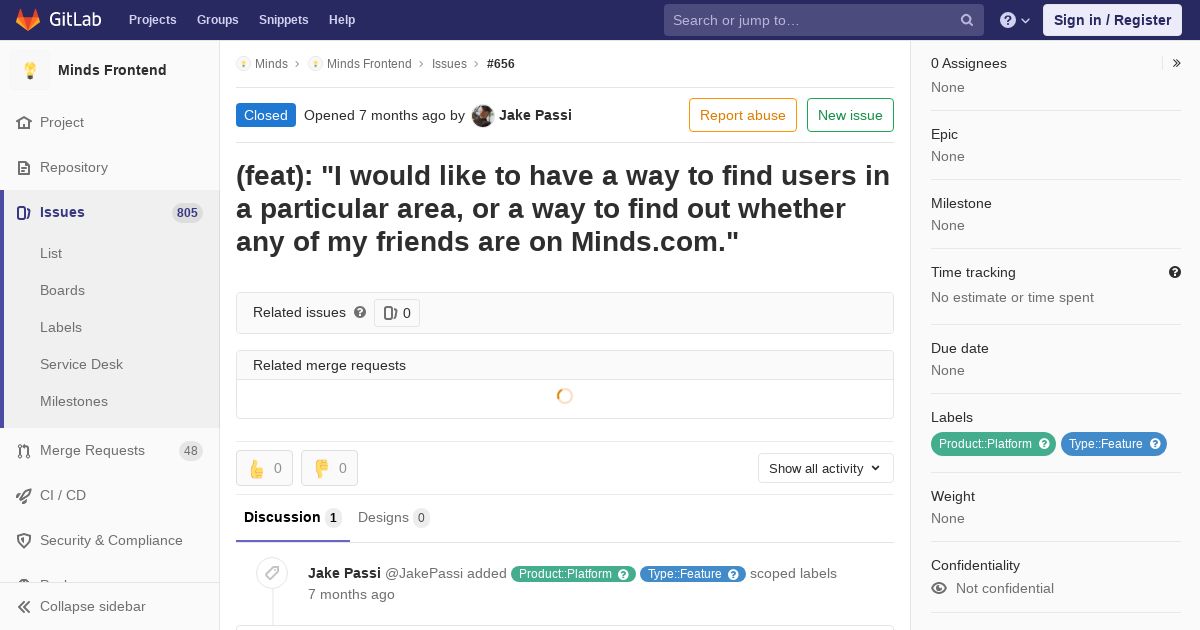Screen dimensions: 1200x630
Task: Click the Merge Requests icon
Action: [x=24, y=450]
